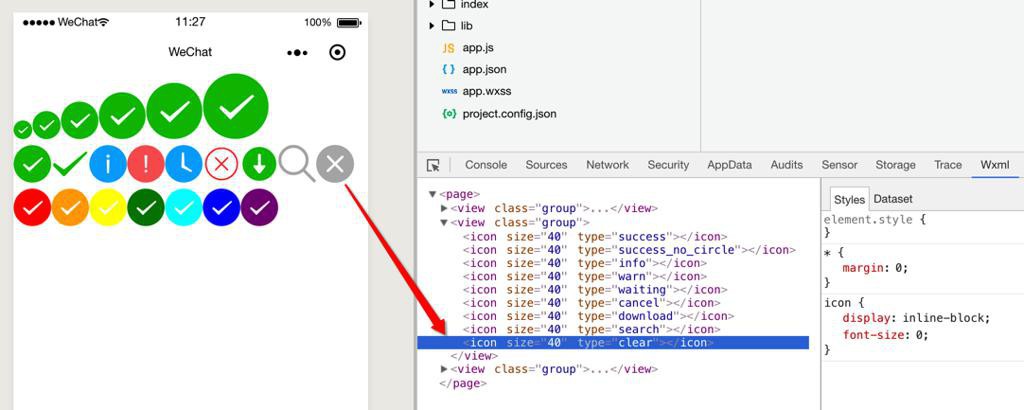Click the purple colored success icon
This screenshot has height=410, width=1024.
[259, 208]
